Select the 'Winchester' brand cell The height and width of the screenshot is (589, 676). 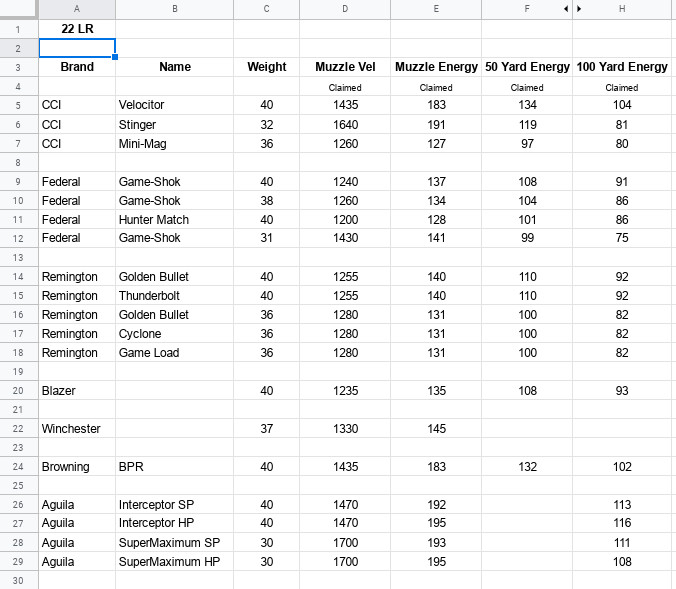click(x=77, y=429)
